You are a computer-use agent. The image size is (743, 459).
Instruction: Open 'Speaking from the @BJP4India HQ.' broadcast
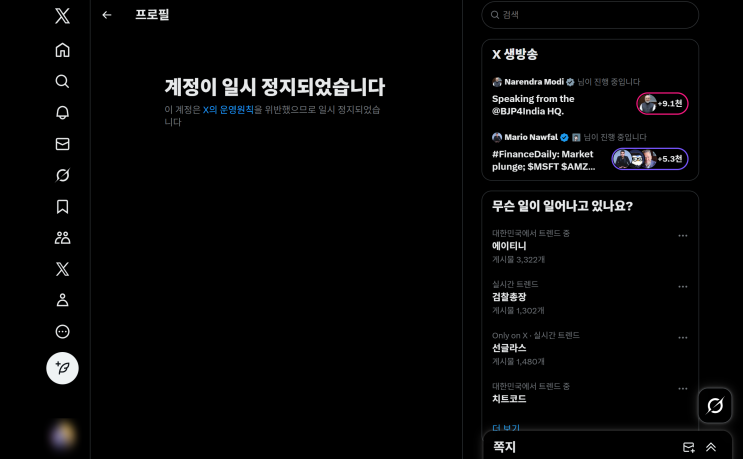tap(533, 105)
